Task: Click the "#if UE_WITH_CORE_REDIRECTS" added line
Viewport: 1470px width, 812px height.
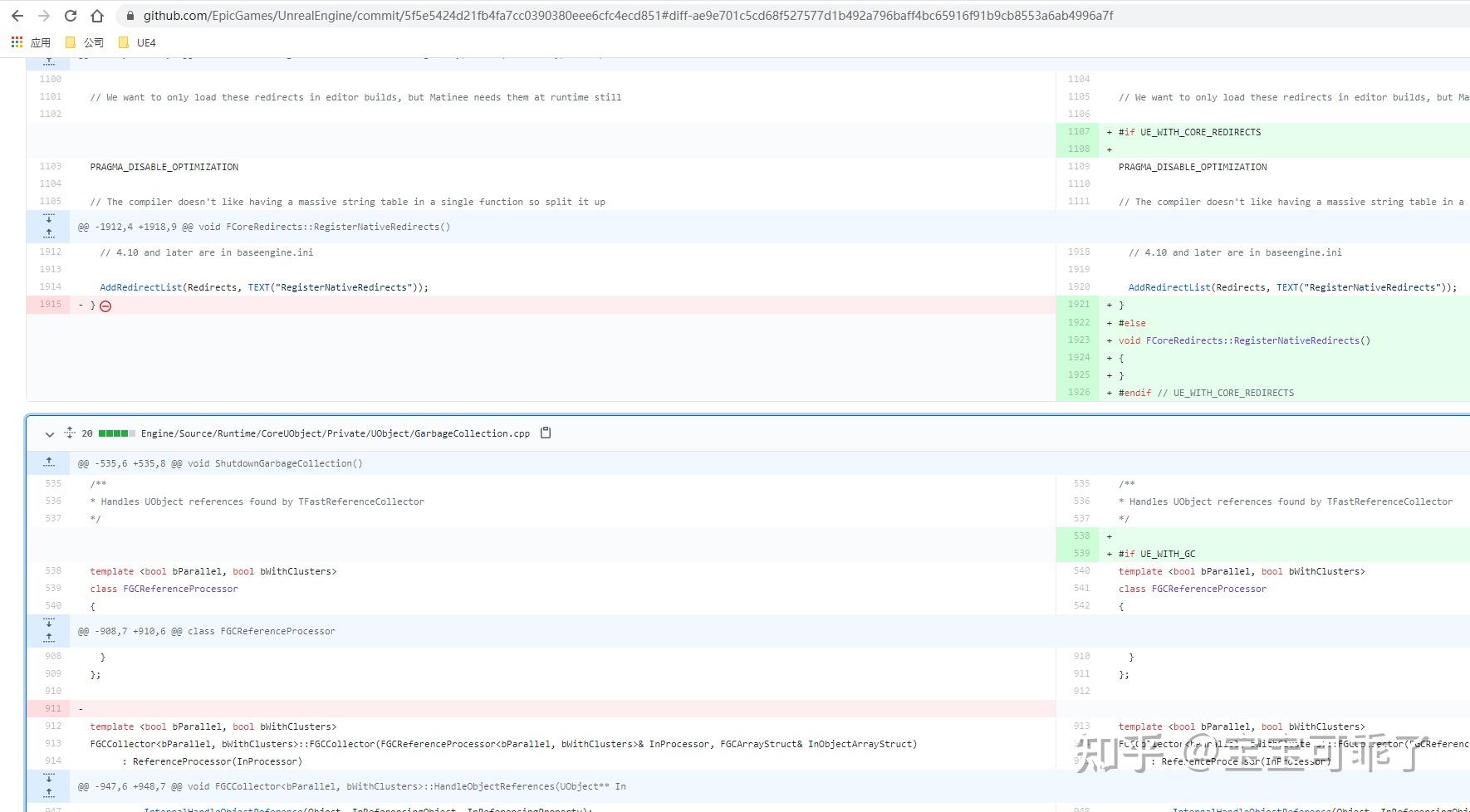Action: [x=1189, y=132]
